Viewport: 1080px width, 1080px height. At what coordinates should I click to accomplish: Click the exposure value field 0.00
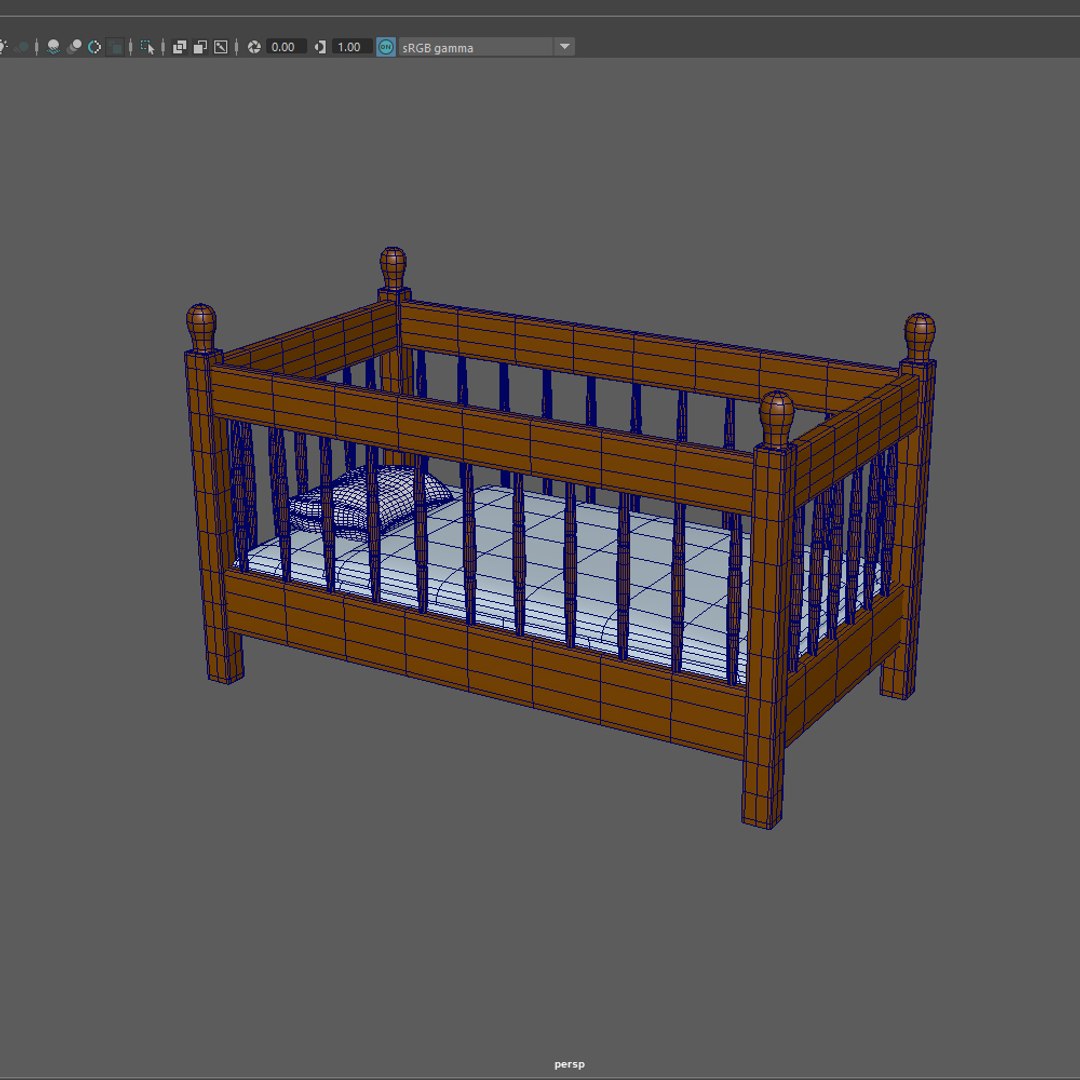(286, 47)
